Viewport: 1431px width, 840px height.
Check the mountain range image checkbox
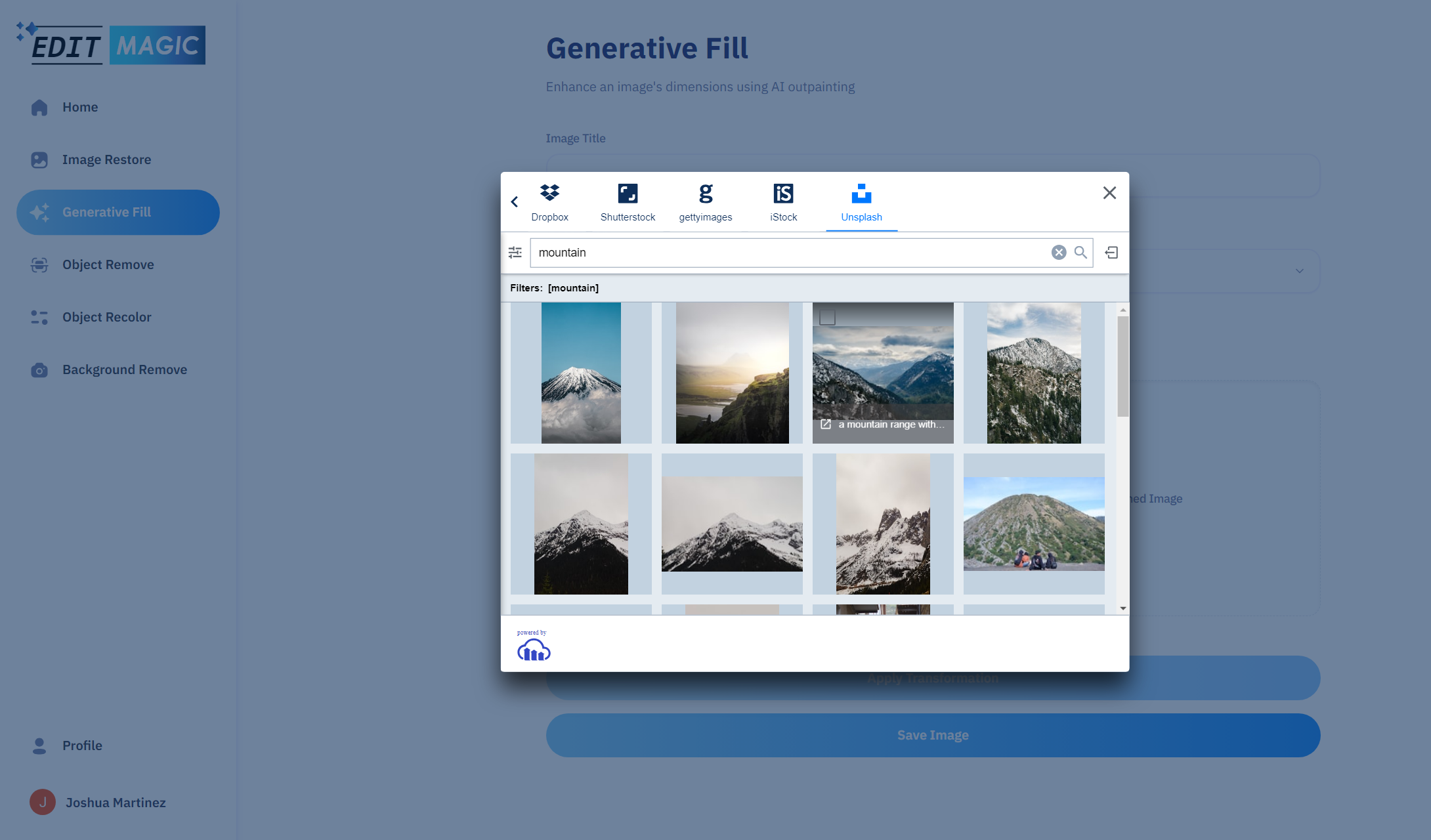(x=827, y=318)
